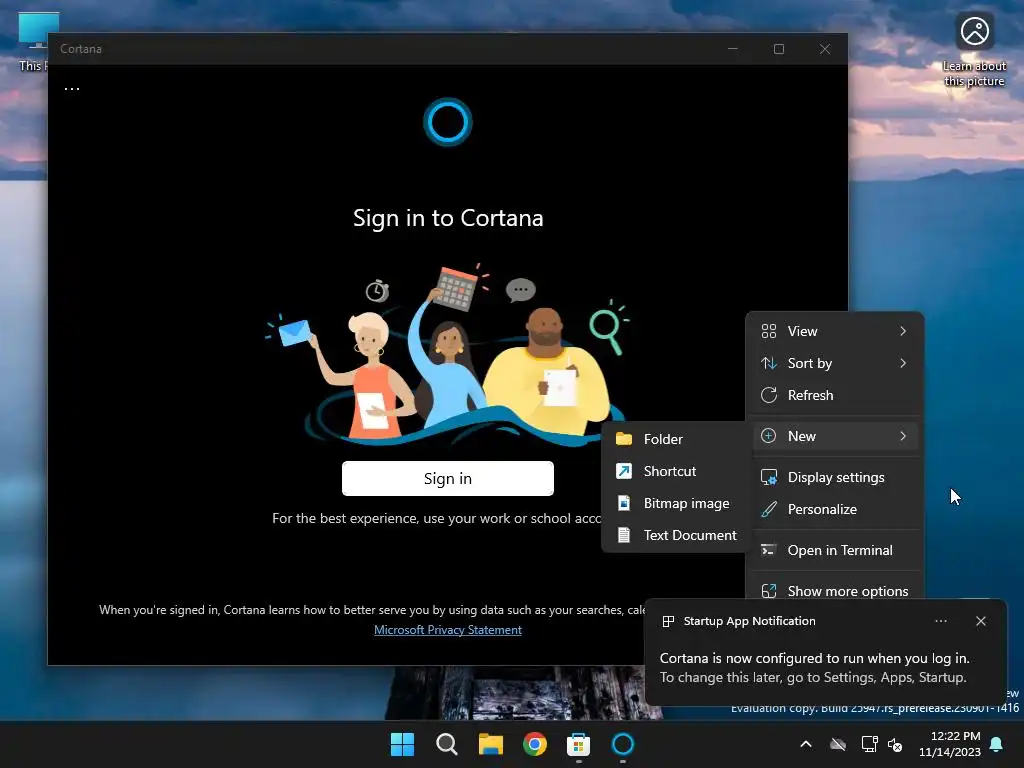Open File Explorer from taskbar

(x=490, y=744)
